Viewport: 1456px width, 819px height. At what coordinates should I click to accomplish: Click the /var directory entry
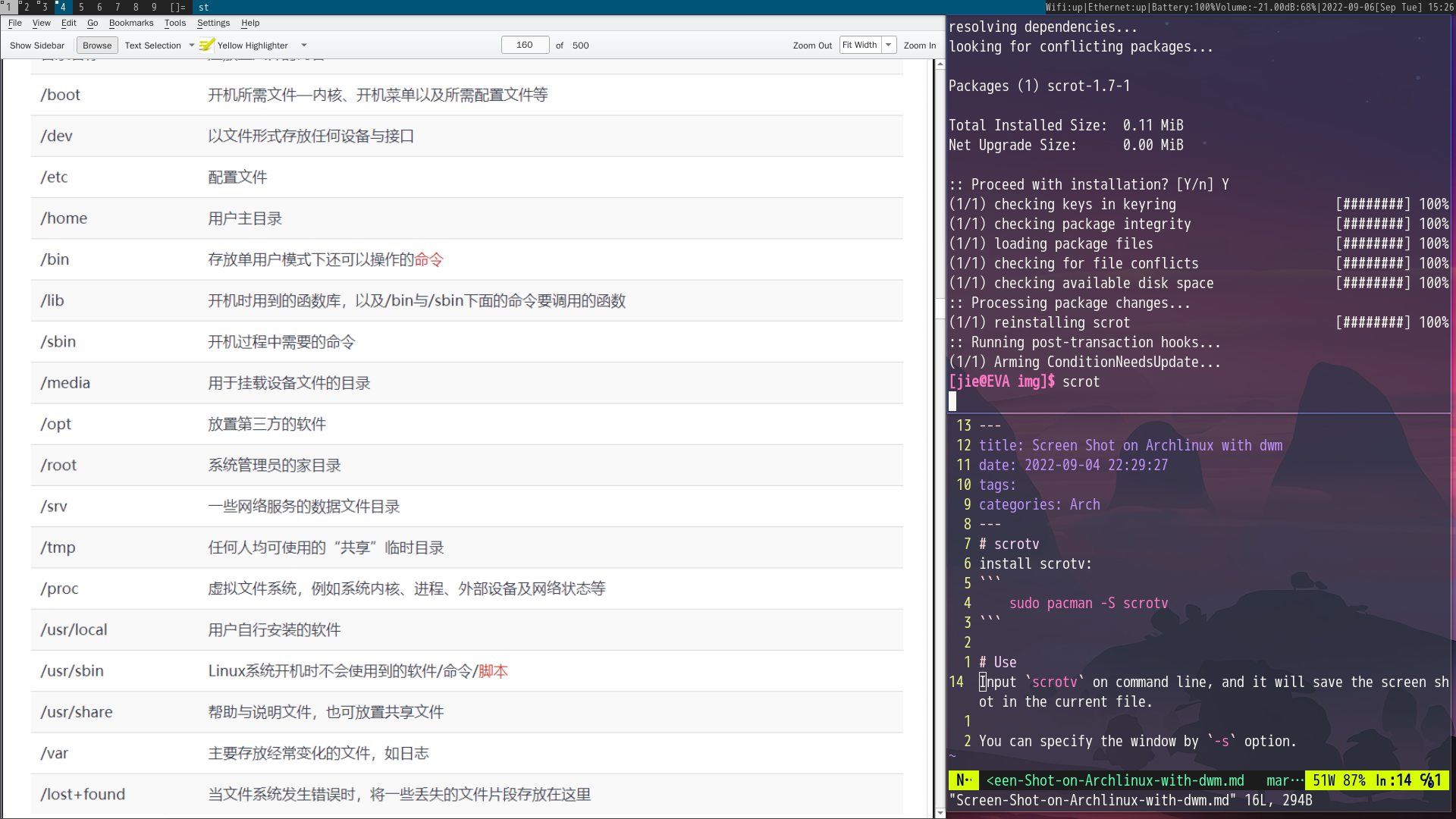(x=55, y=753)
